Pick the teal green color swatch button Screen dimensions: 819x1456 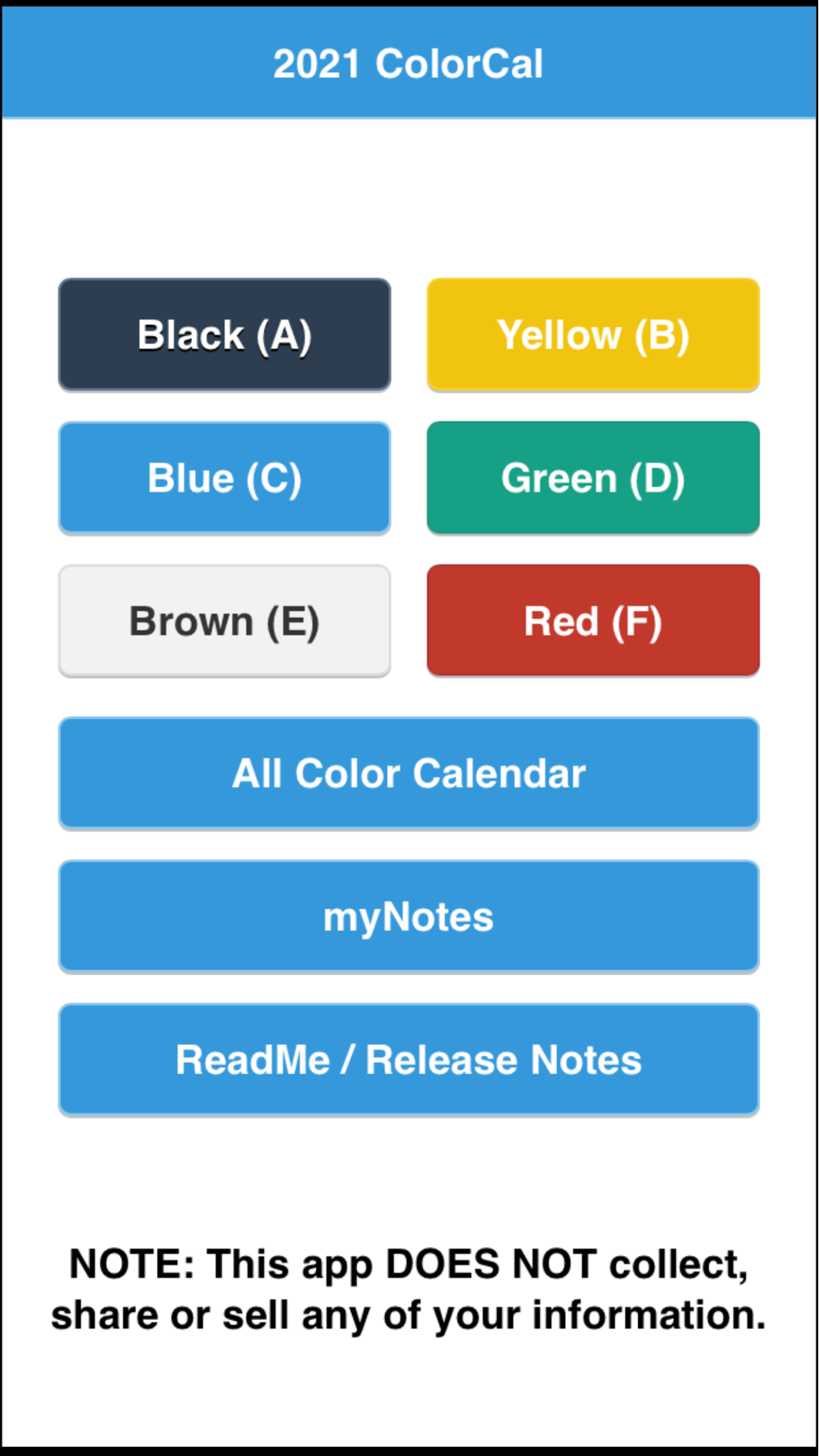tap(593, 478)
